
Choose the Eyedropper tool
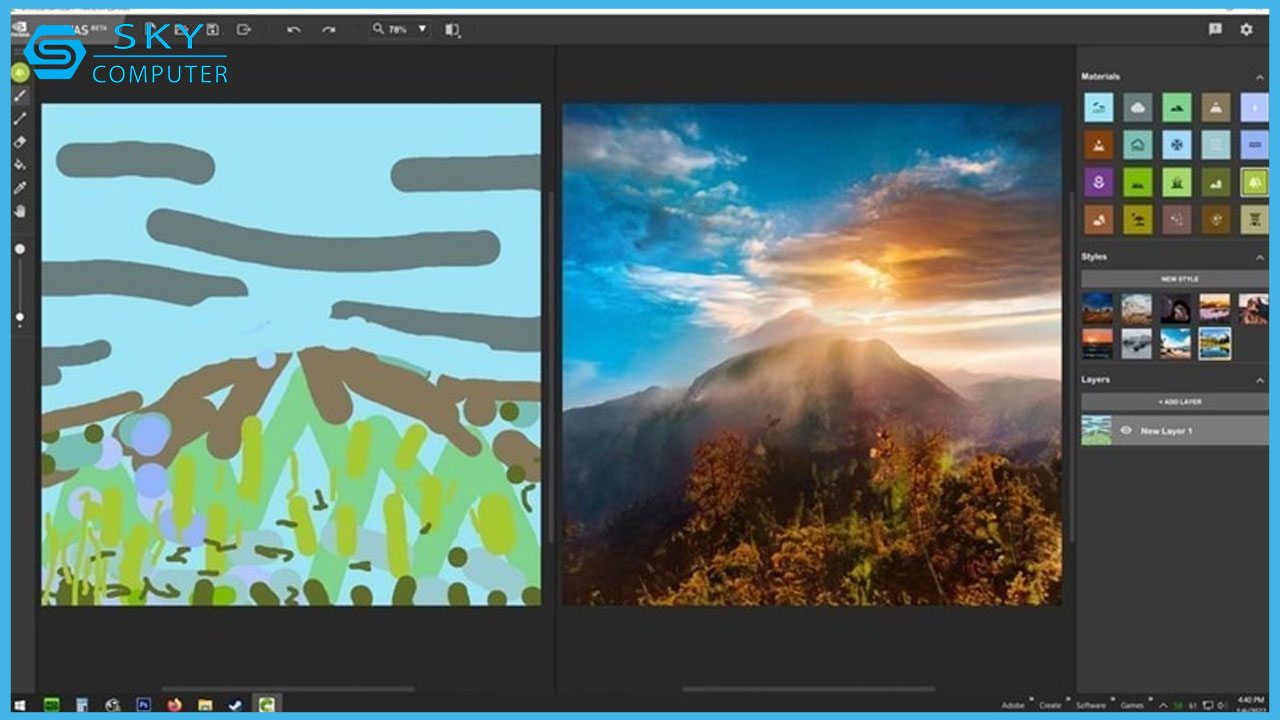pos(20,188)
